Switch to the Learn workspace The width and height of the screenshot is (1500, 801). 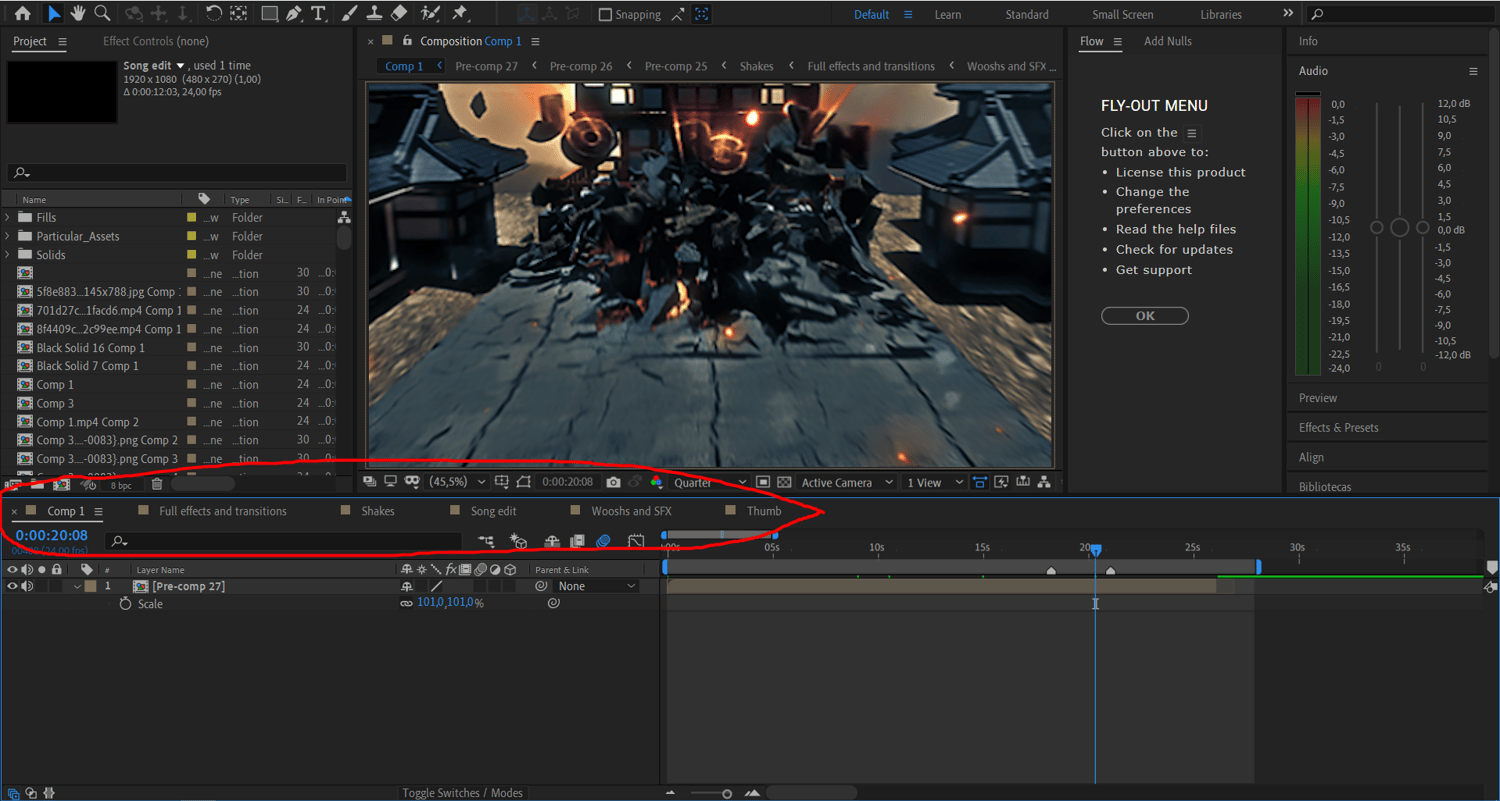click(948, 15)
